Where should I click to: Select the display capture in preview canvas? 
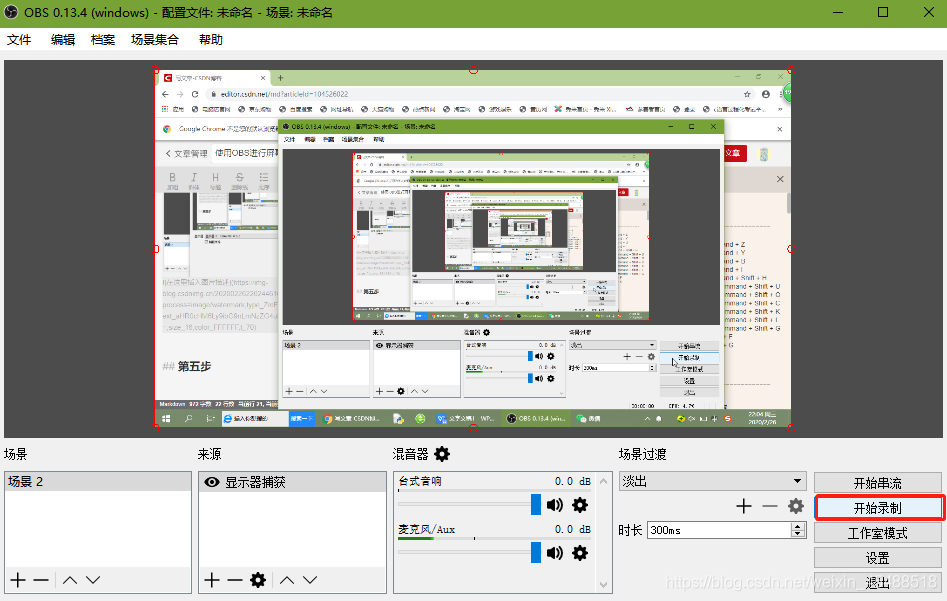[473, 249]
